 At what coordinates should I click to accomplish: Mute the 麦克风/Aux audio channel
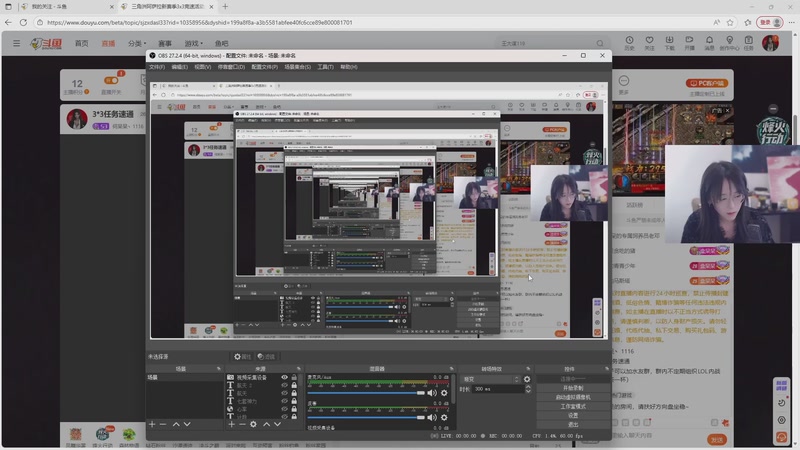[x=432, y=393]
